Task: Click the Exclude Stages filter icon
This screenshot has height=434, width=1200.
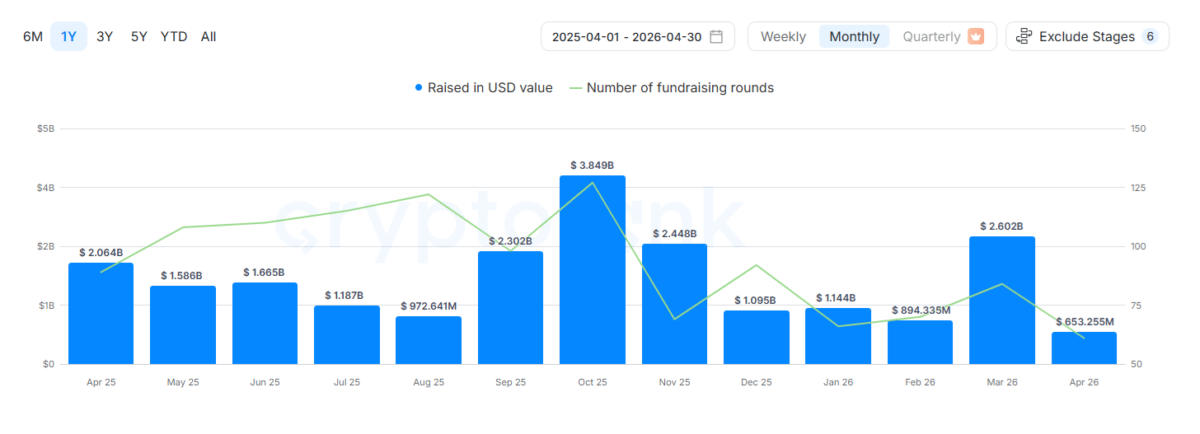Action: pos(1024,37)
